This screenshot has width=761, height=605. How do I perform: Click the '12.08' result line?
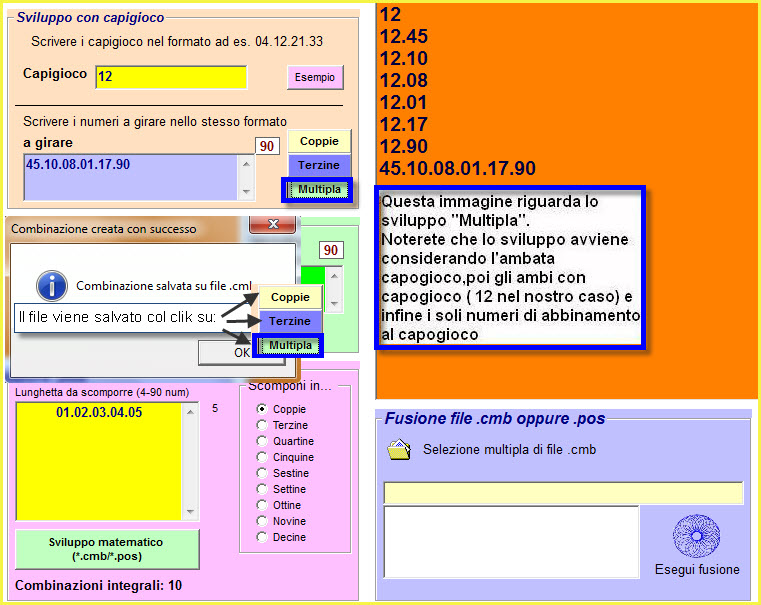click(404, 81)
